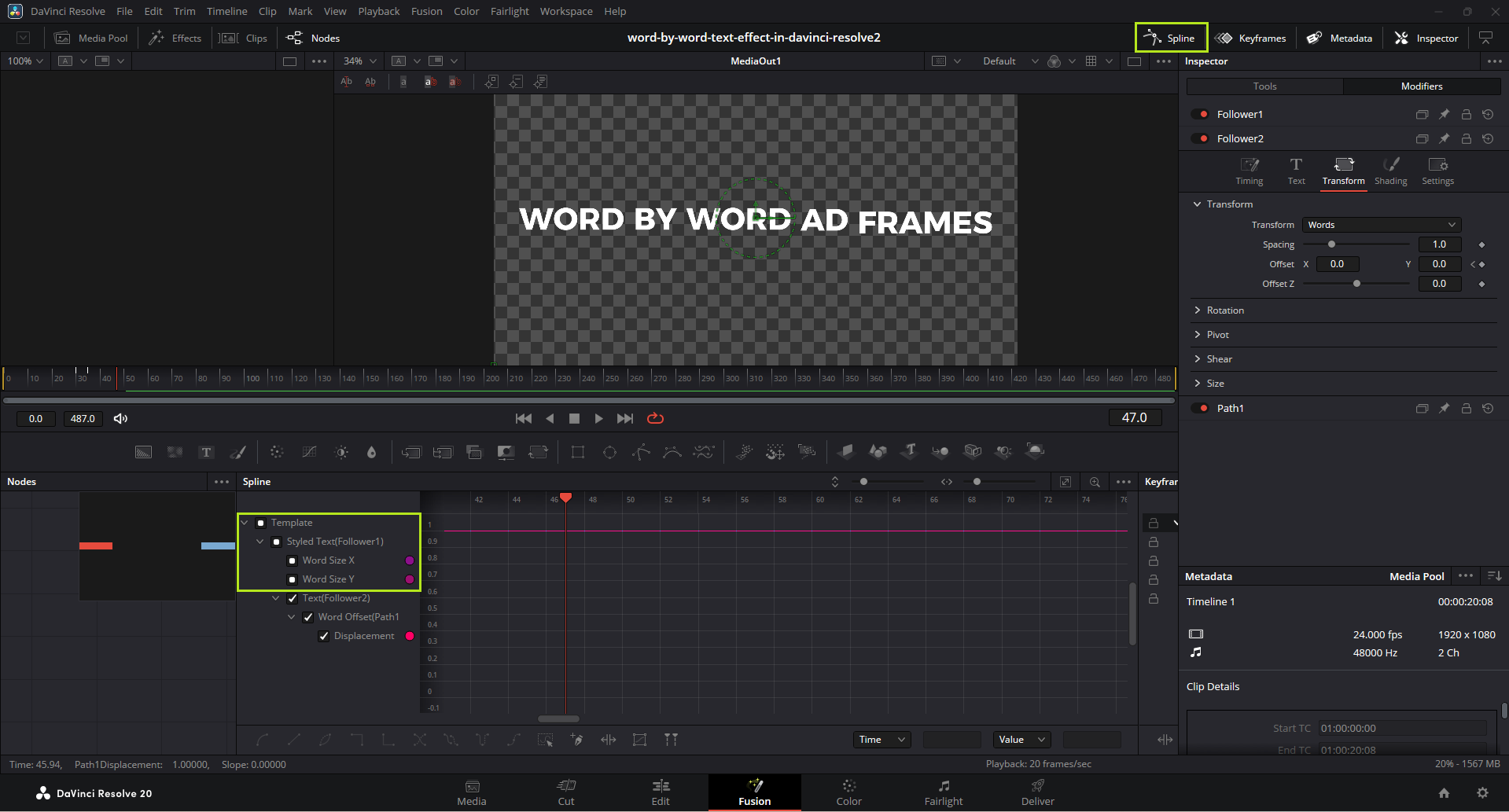Image resolution: width=1509 pixels, height=812 pixels.
Task: Click the Text+ tool icon in toolbar
Action: pyautogui.click(x=206, y=452)
